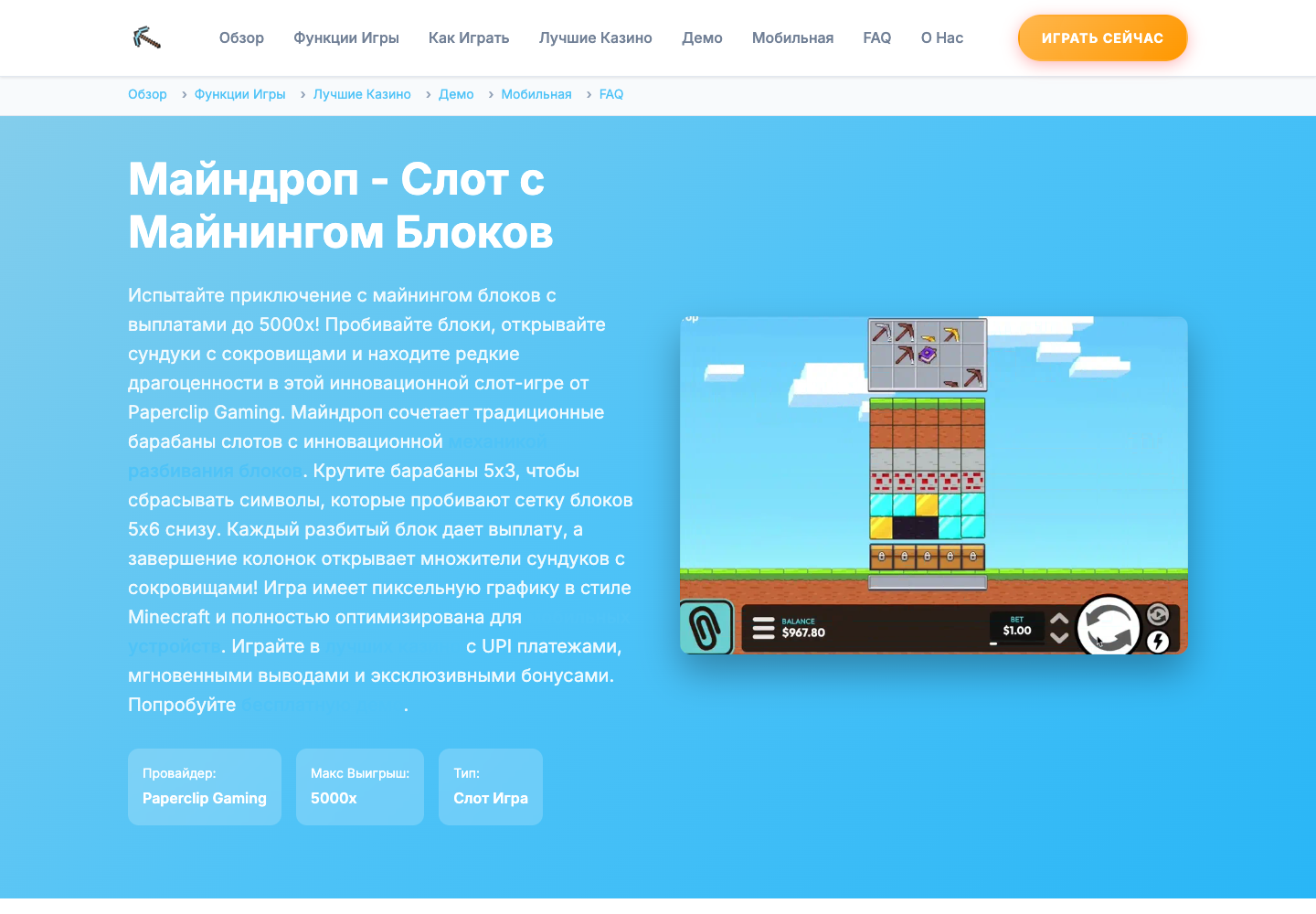Open Лучшие Казино in top navigation
This screenshot has height=914, width=1316.
pyautogui.click(x=596, y=37)
